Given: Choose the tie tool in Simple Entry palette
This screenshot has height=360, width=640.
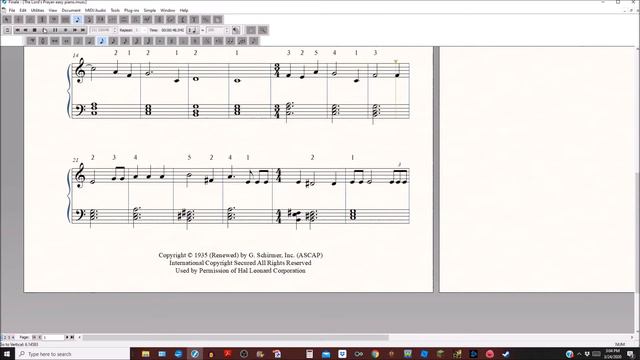Looking at the screenshot, I should [230, 41].
